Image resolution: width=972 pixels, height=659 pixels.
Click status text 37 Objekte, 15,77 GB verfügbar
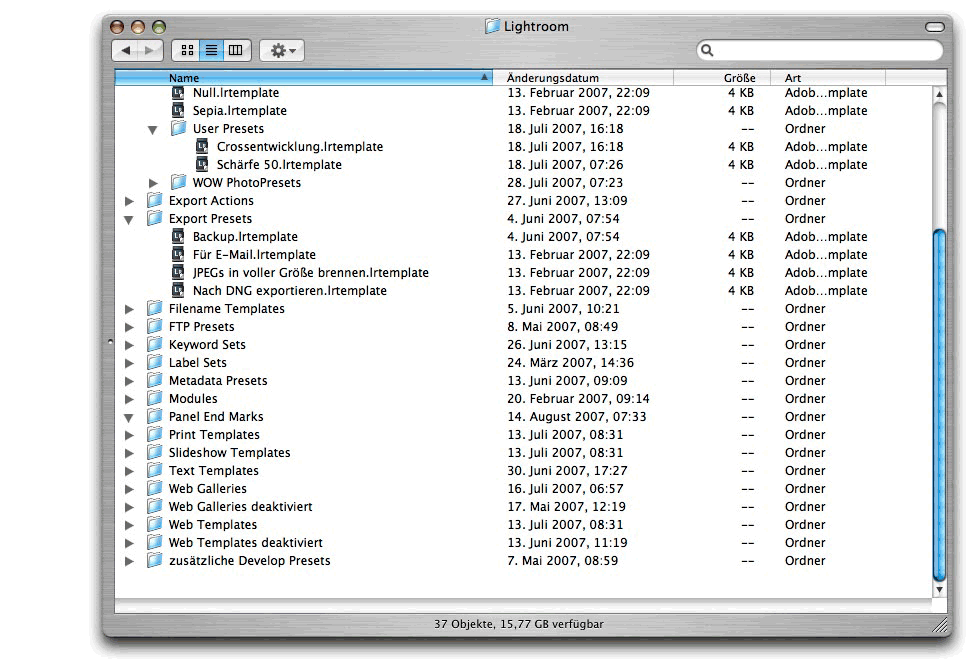pos(518,624)
